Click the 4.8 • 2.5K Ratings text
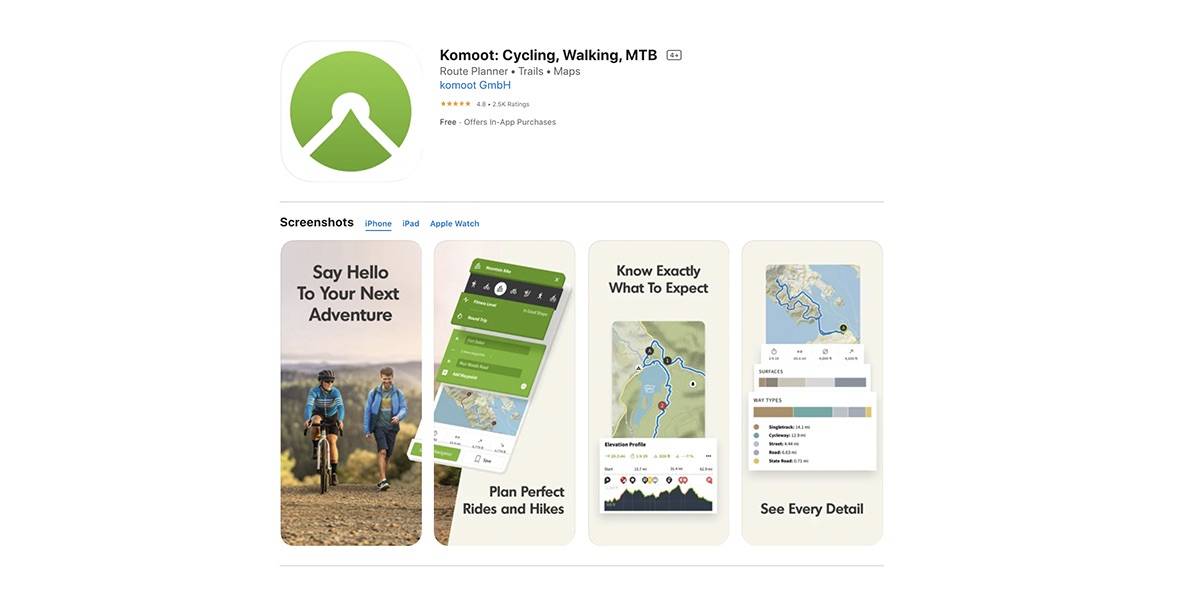This screenshot has height=600, width=1200. point(503,104)
